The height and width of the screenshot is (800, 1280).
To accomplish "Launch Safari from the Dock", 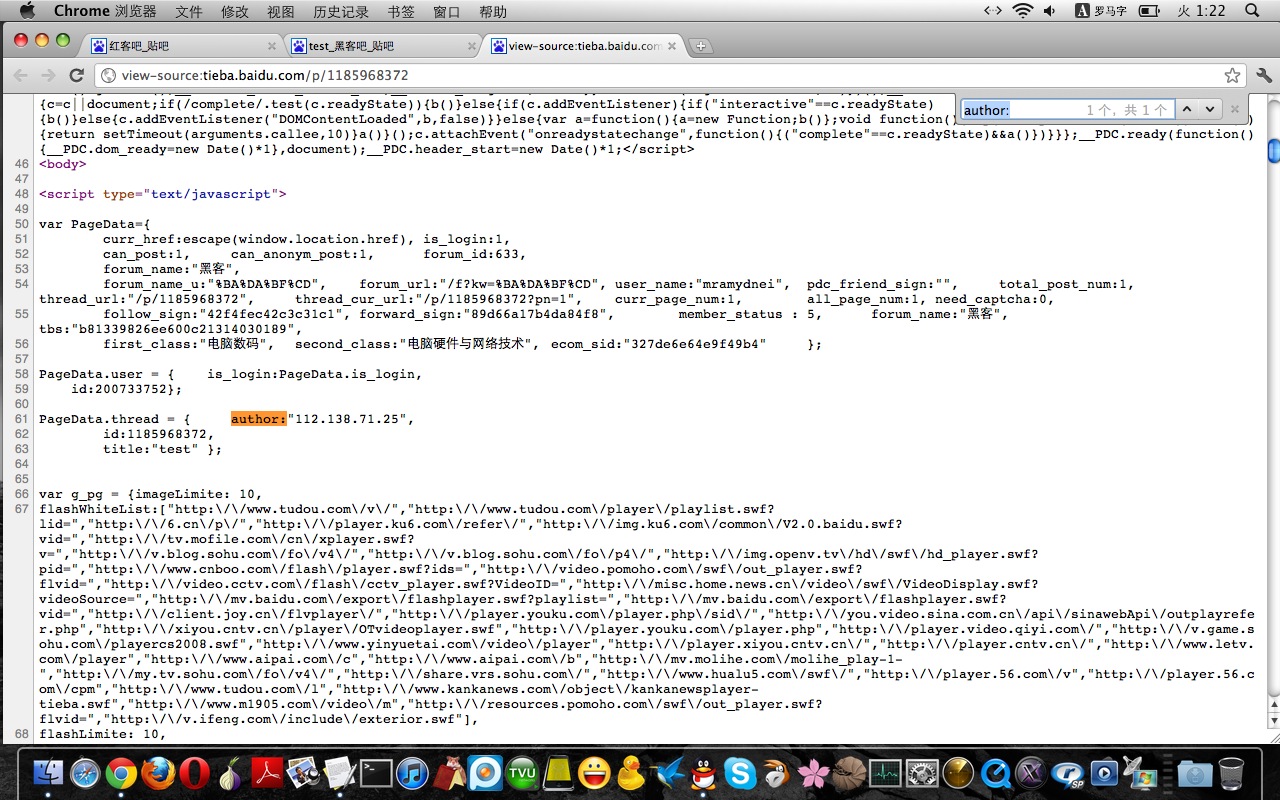I will coord(85,772).
